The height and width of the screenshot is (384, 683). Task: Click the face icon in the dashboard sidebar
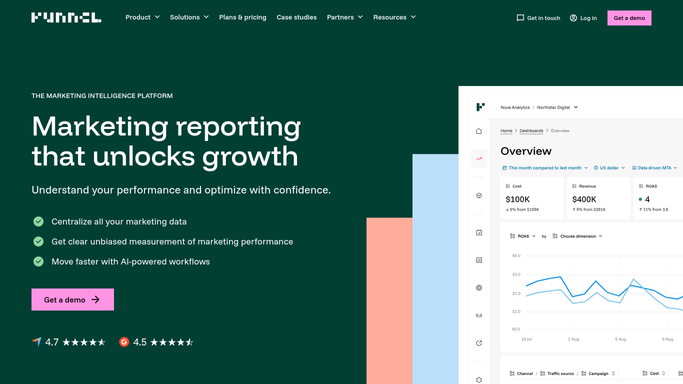[479, 195]
